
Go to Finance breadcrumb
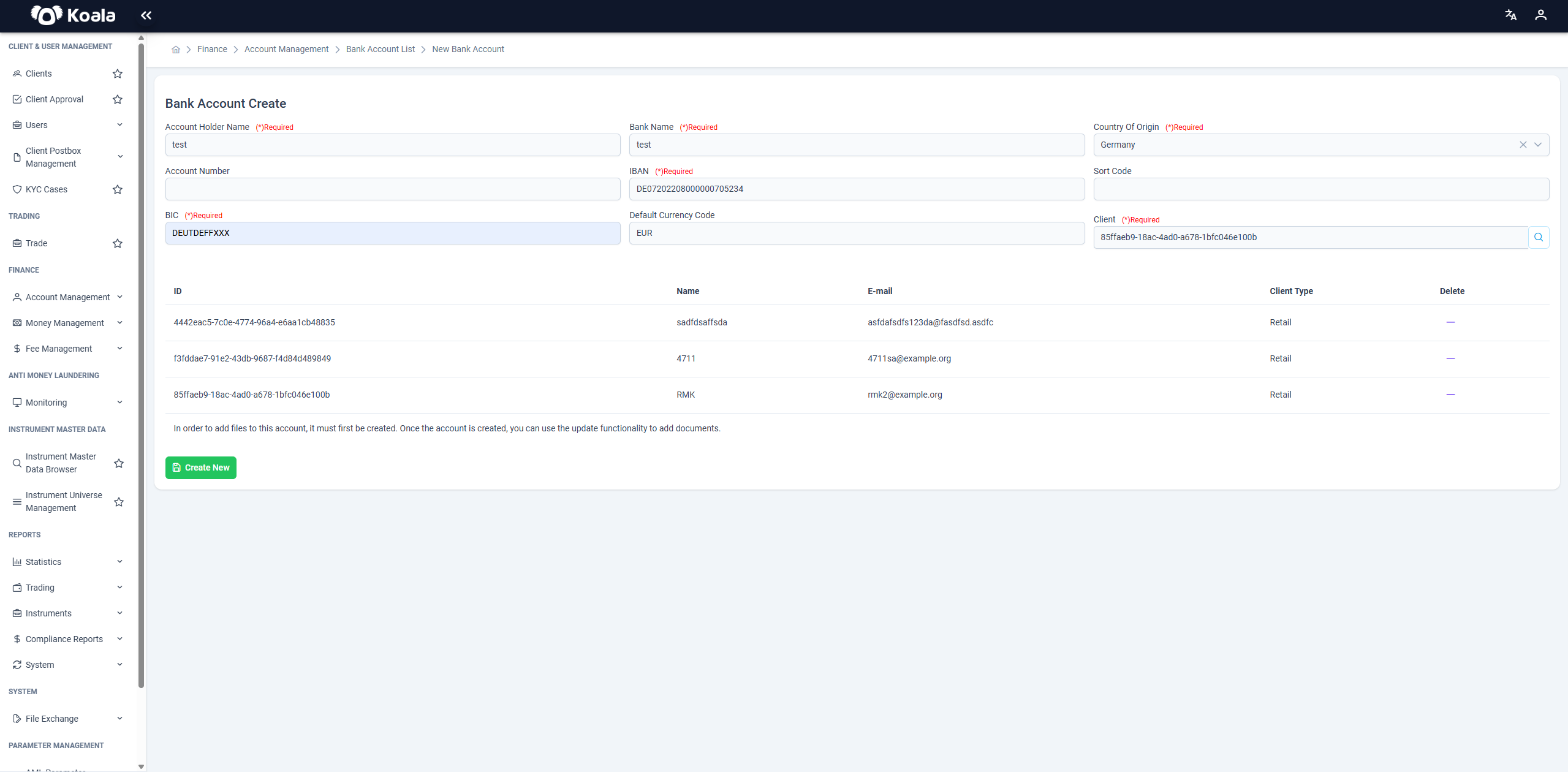[212, 49]
